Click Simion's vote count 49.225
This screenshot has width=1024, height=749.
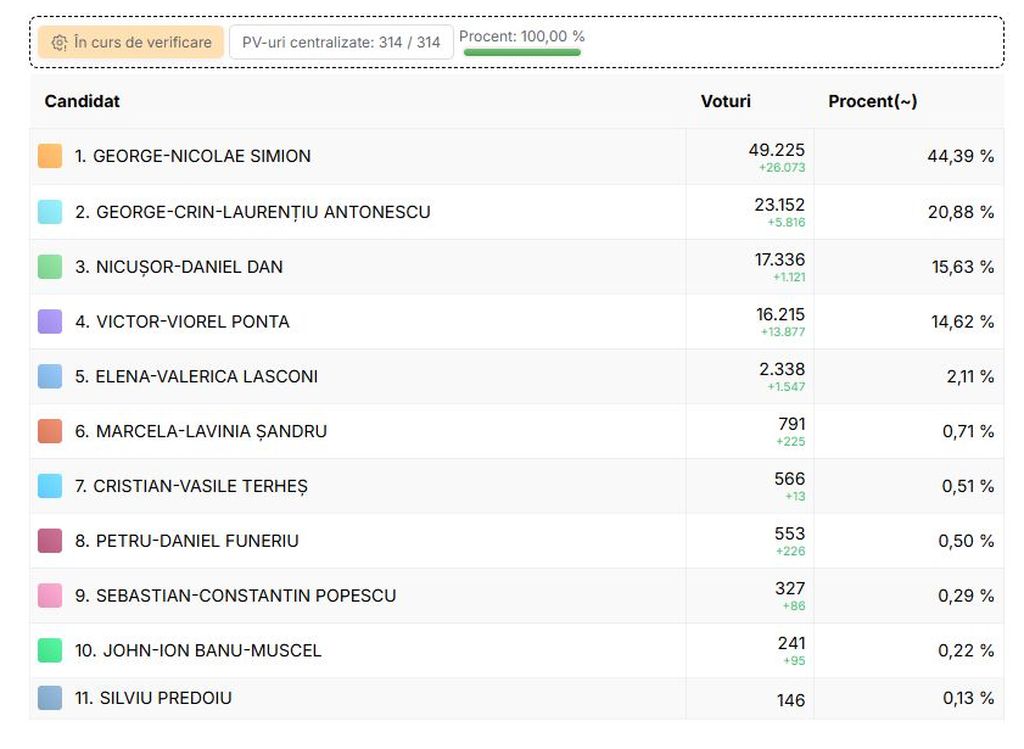click(x=776, y=150)
